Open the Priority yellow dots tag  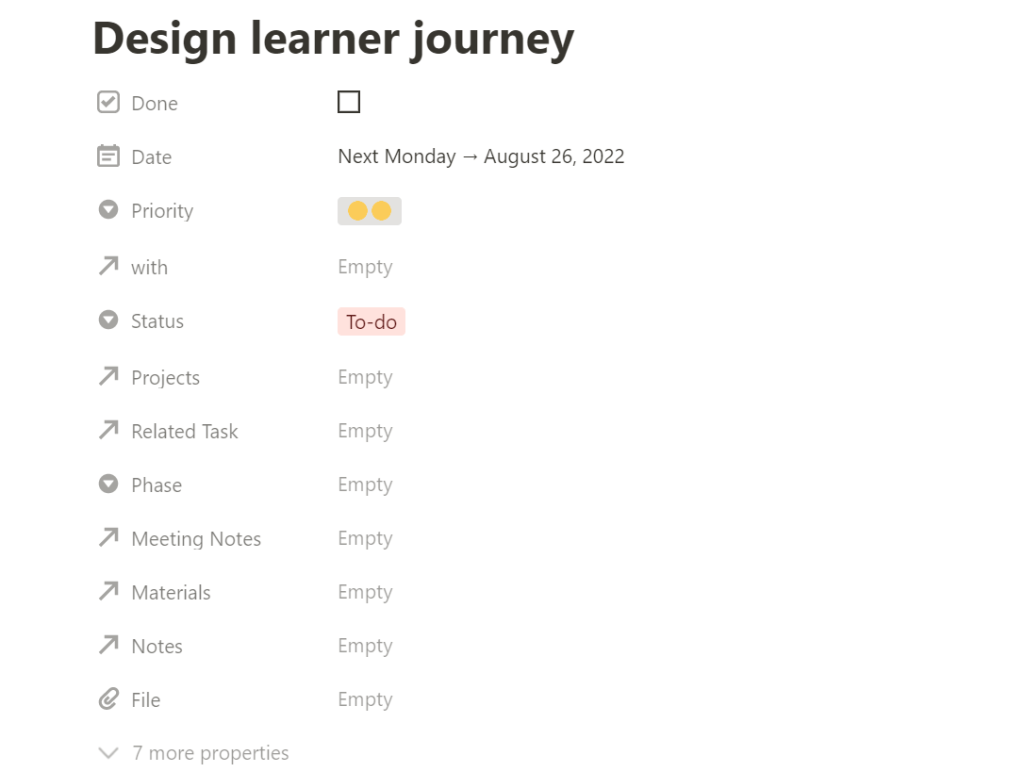point(369,211)
